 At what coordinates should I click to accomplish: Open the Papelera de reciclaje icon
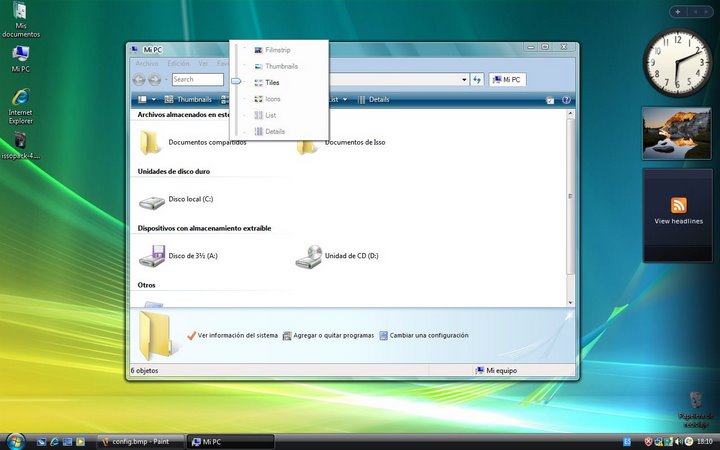(696, 410)
